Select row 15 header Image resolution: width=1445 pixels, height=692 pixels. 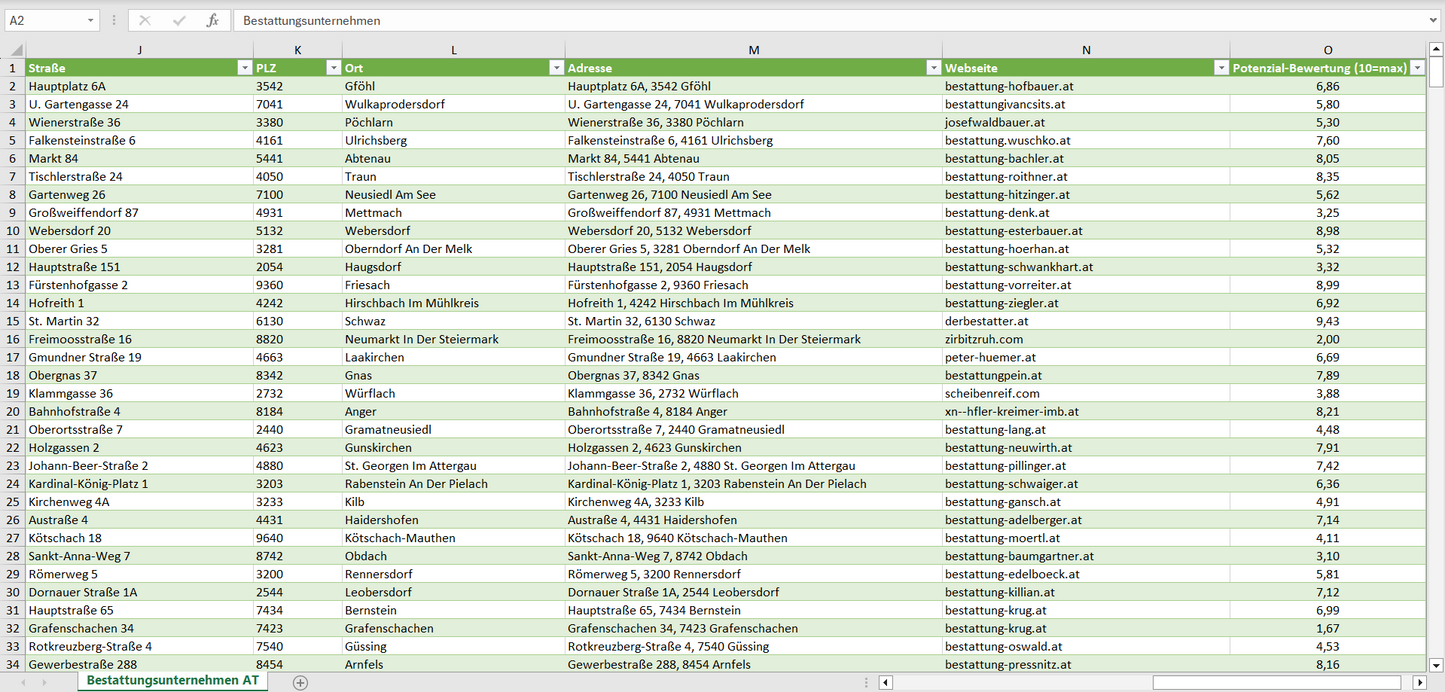coord(13,321)
